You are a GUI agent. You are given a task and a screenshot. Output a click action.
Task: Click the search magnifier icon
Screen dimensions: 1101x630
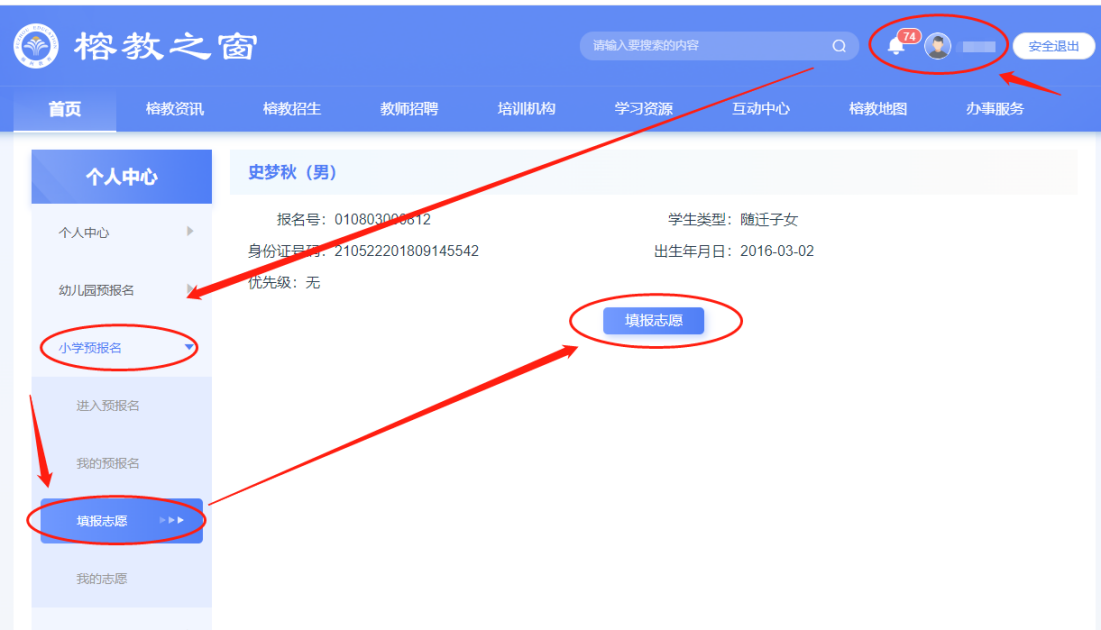tap(839, 46)
